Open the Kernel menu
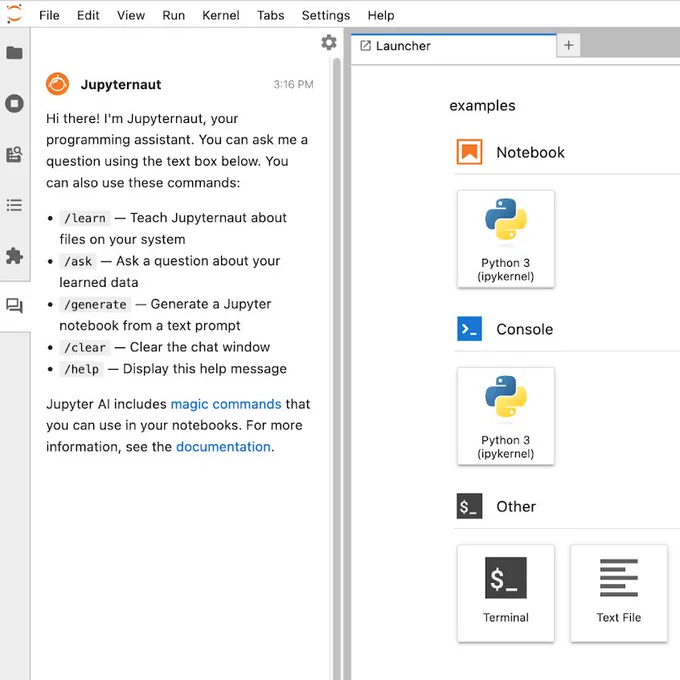 click(221, 15)
